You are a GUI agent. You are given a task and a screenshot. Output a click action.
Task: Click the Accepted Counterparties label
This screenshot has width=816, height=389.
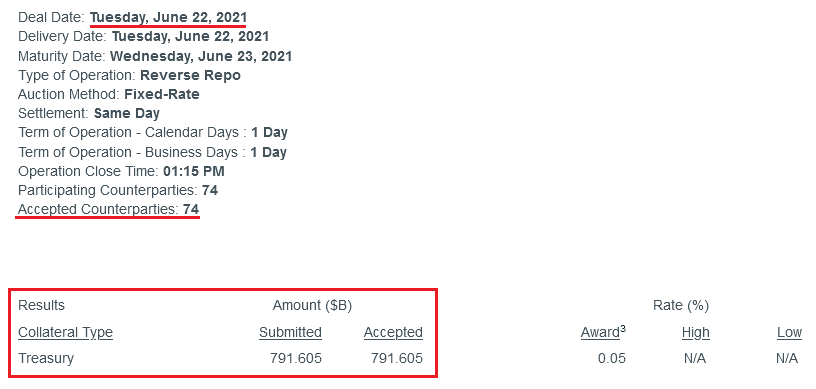[x=98, y=209]
